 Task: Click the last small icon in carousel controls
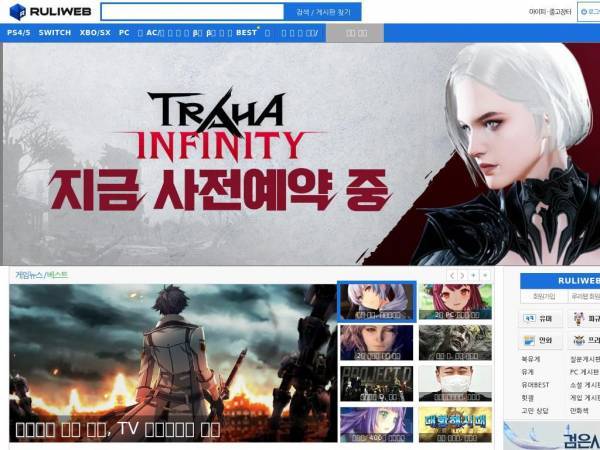485,276
